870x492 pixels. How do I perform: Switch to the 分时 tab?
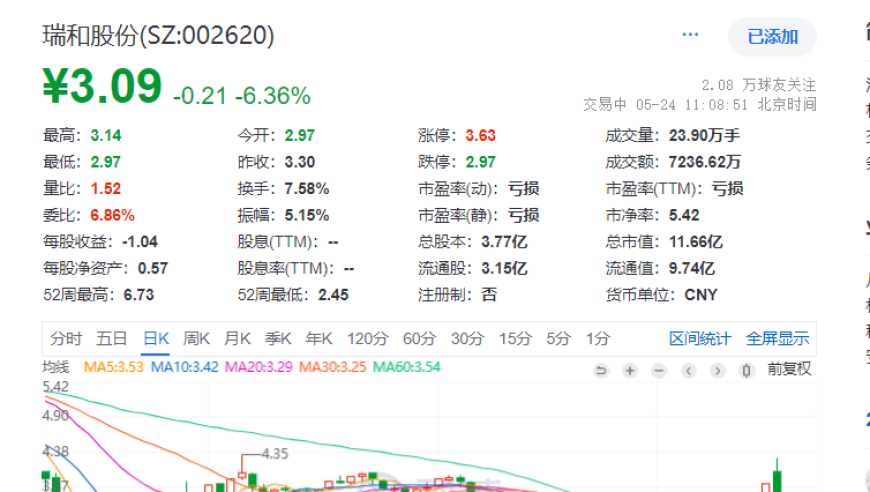66,338
